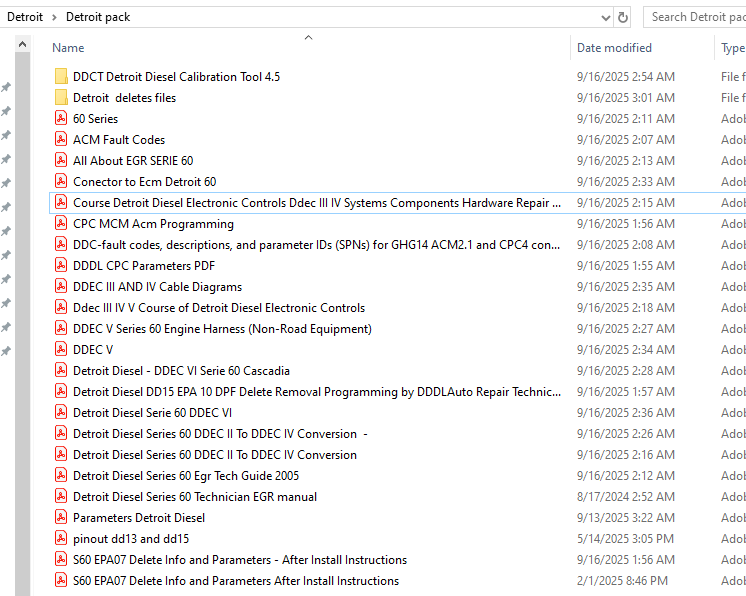Click the Refresh button in address bar
Viewport: 746px width, 596px height.
[624, 17]
